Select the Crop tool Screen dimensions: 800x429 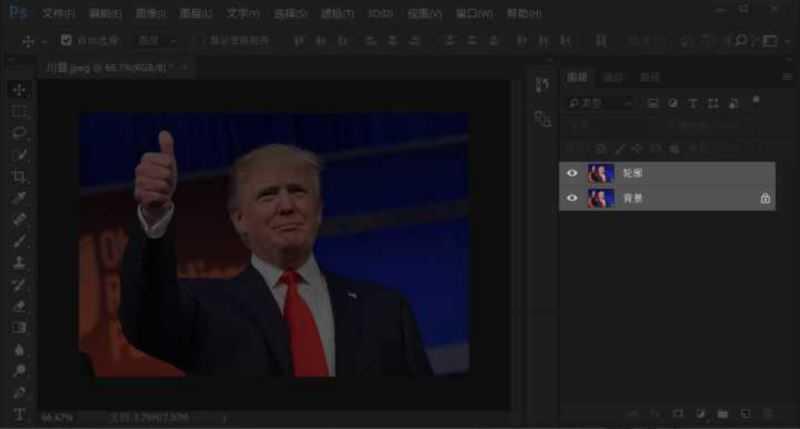pyautogui.click(x=19, y=176)
